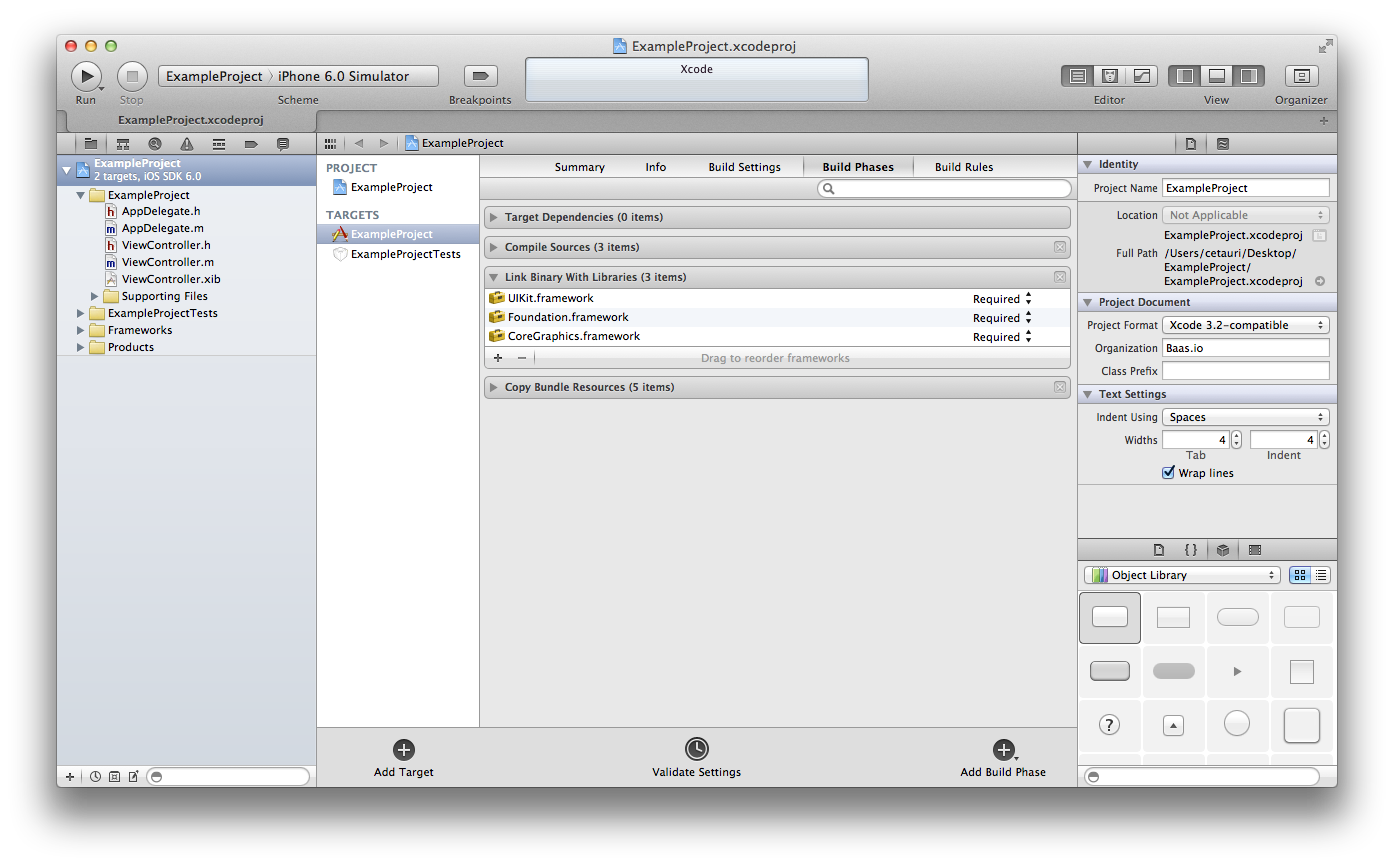Open the Organizer window
The width and height of the screenshot is (1394, 866).
pos(1301,76)
